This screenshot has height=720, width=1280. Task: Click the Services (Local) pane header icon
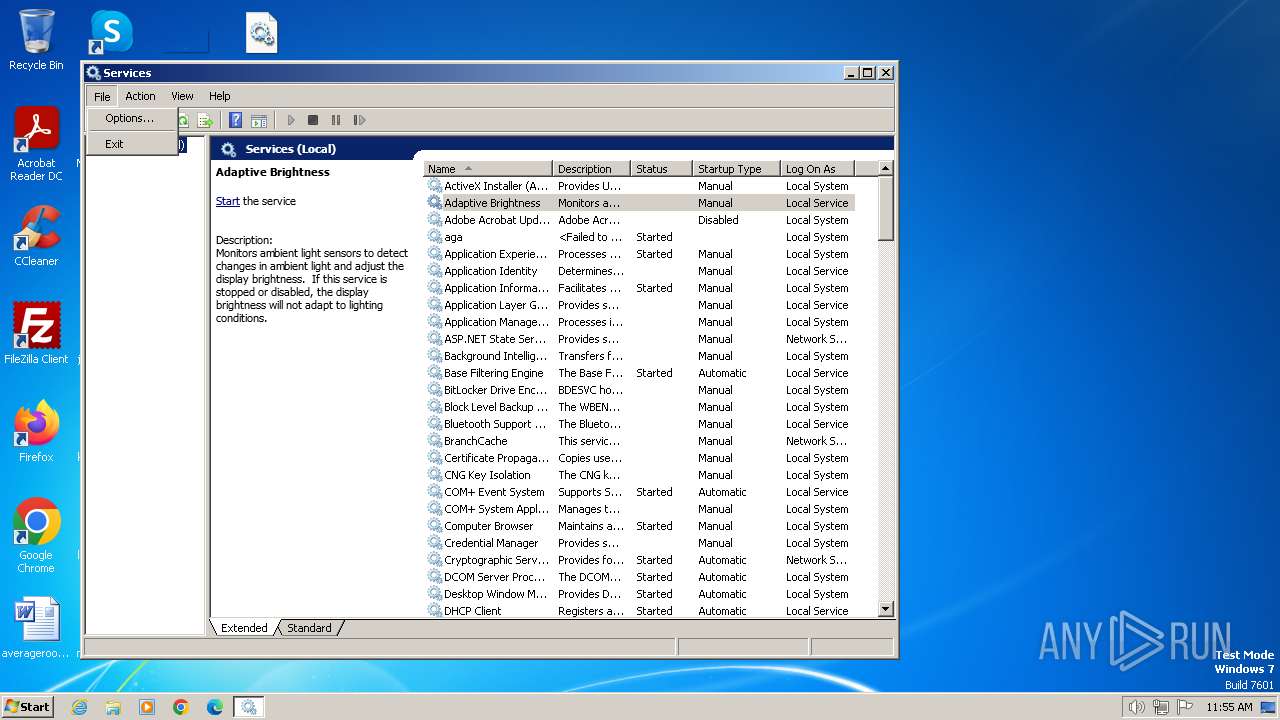228,149
